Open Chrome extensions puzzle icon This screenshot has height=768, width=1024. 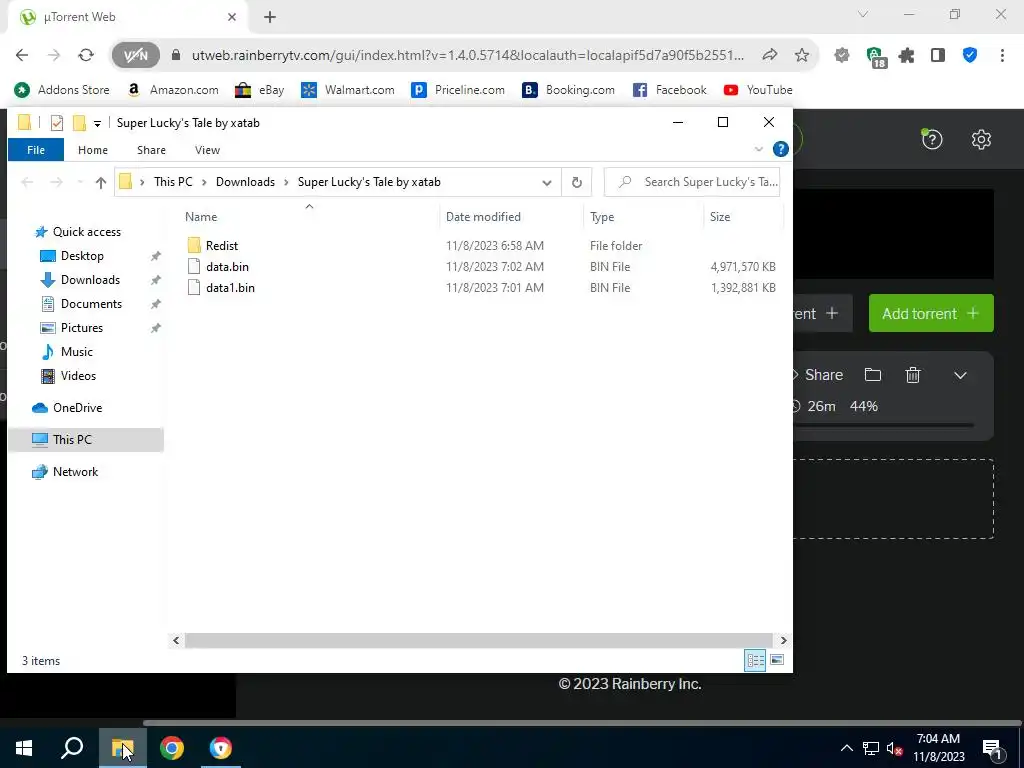pyautogui.click(x=906, y=56)
